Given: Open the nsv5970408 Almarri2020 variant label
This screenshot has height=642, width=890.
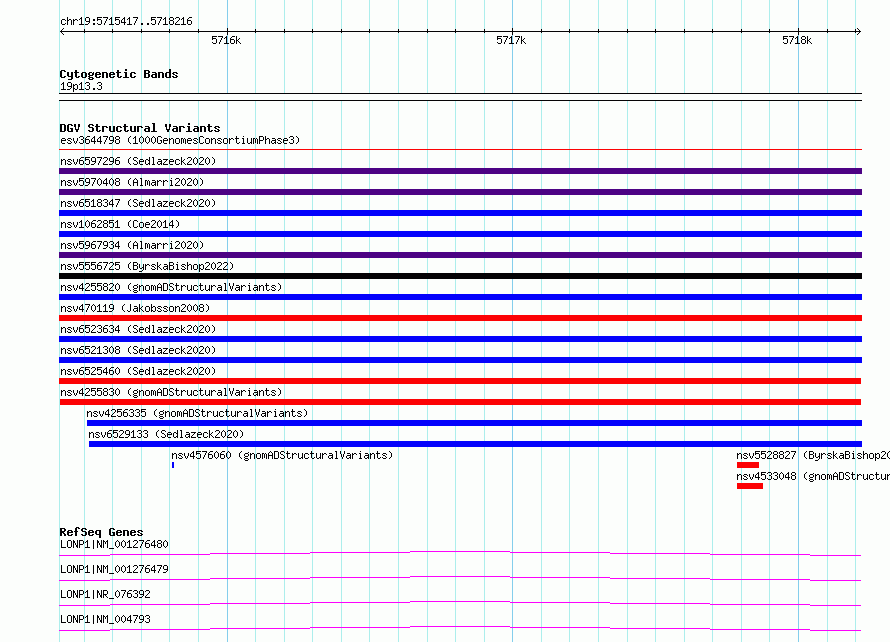Looking at the screenshot, I should 132,182.
